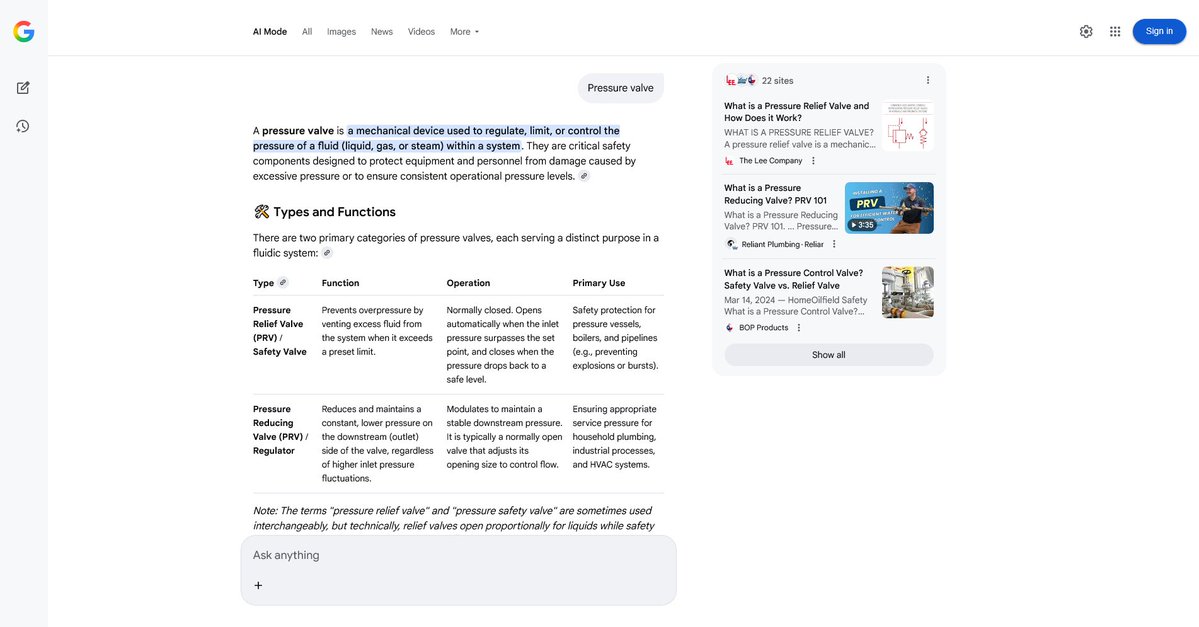Click the BOP Products favicon
The image size is (1199, 627).
[x=729, y=327]
